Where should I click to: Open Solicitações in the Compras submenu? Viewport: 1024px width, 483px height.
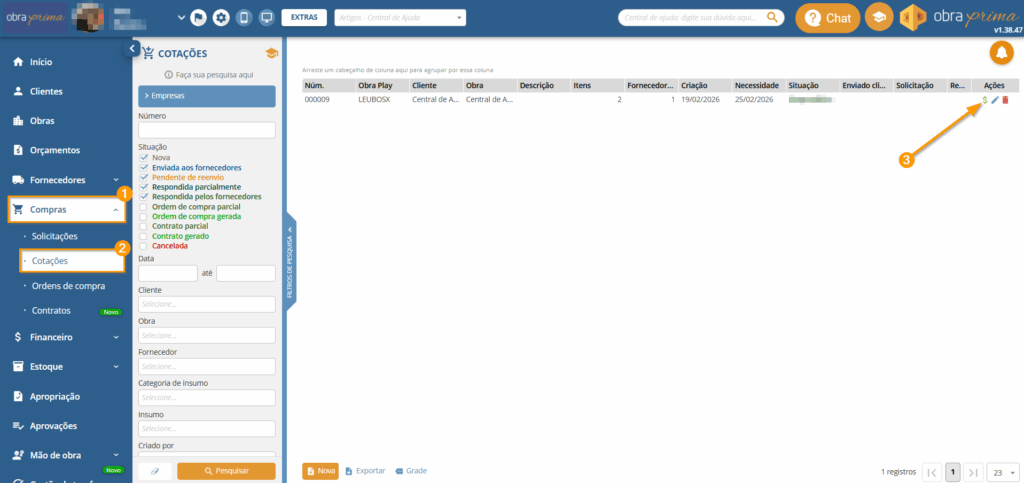tap(68, 236)
